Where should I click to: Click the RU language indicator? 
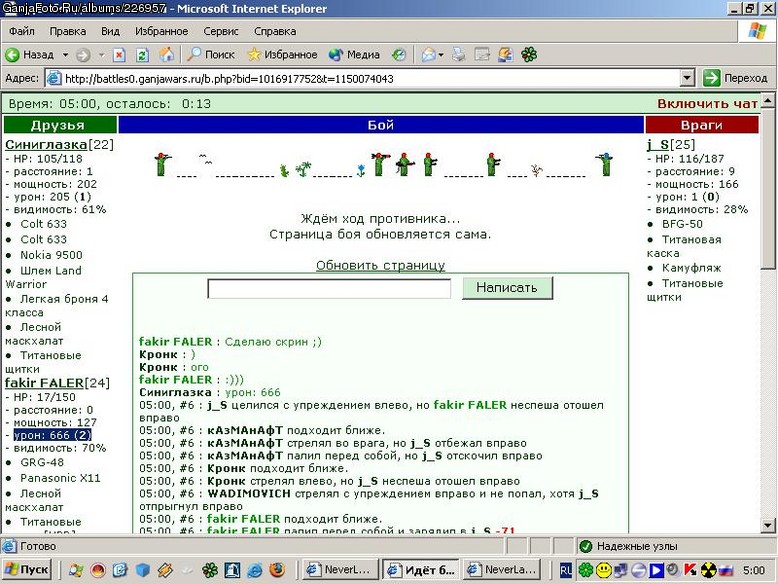tap(566, 571)
